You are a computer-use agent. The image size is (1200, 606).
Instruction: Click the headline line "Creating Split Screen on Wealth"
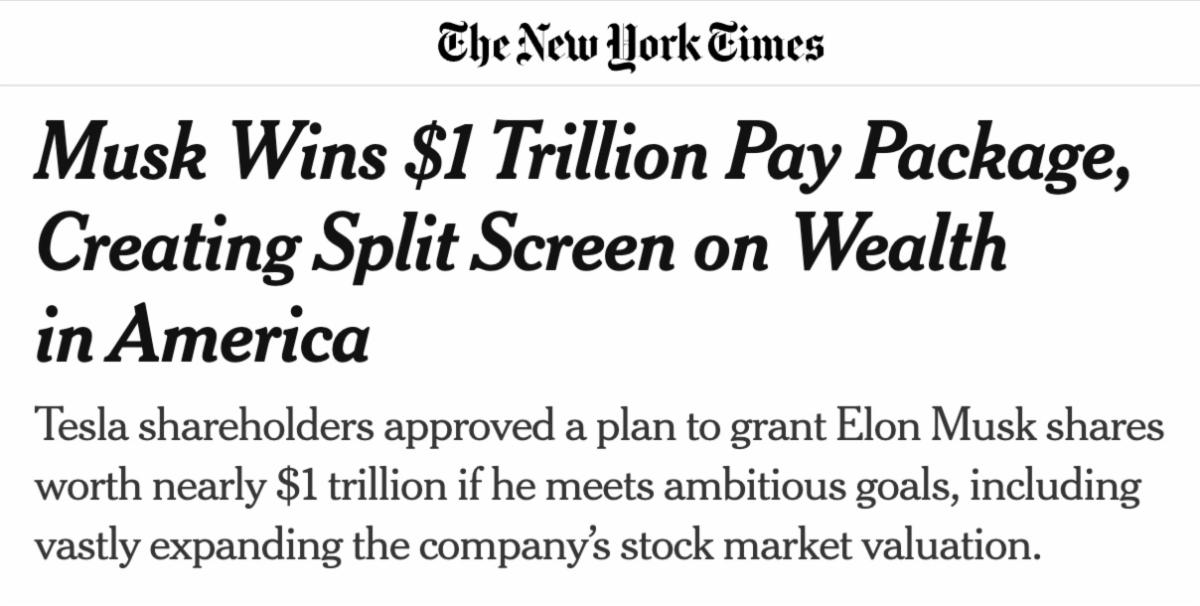pos(520,247)
